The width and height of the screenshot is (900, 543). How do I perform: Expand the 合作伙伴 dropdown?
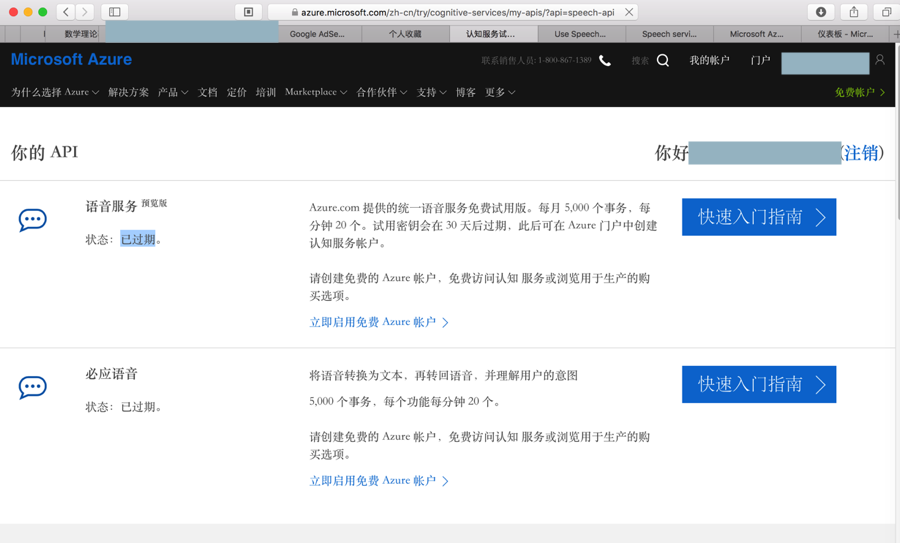pos(382,92)
